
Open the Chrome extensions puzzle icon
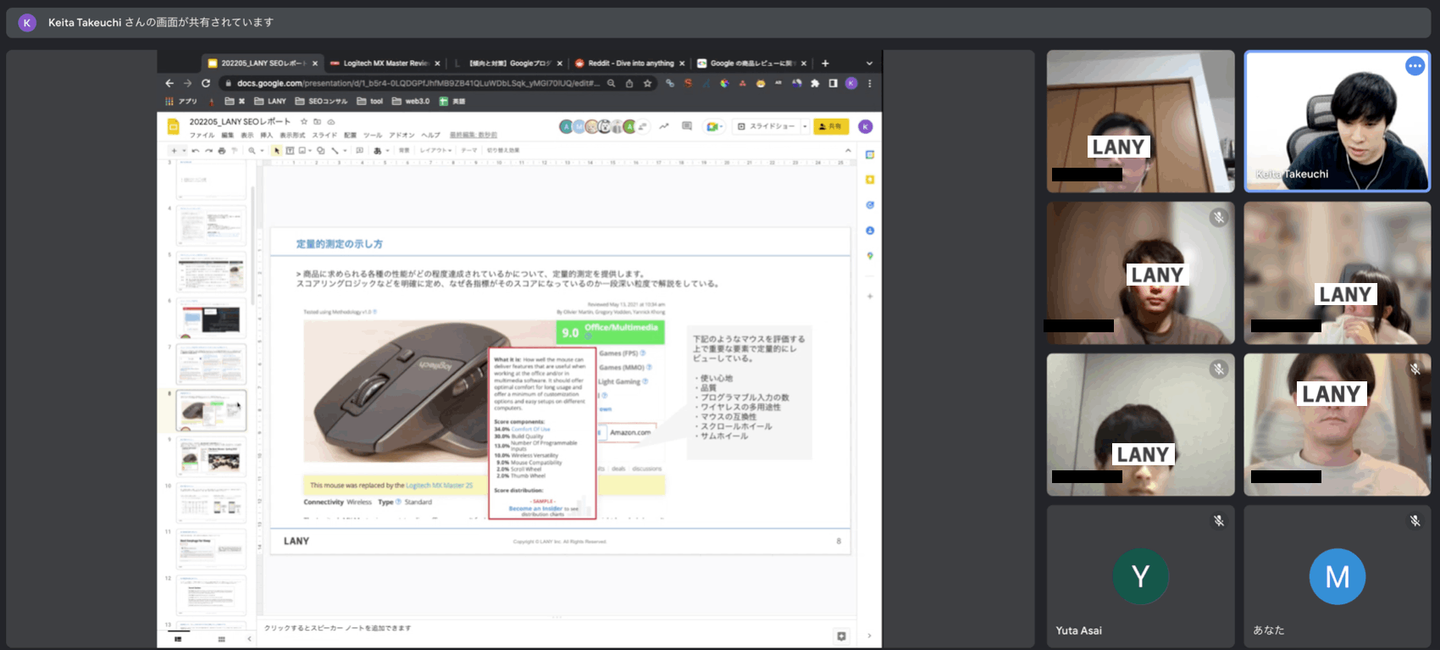pos(815,83)
